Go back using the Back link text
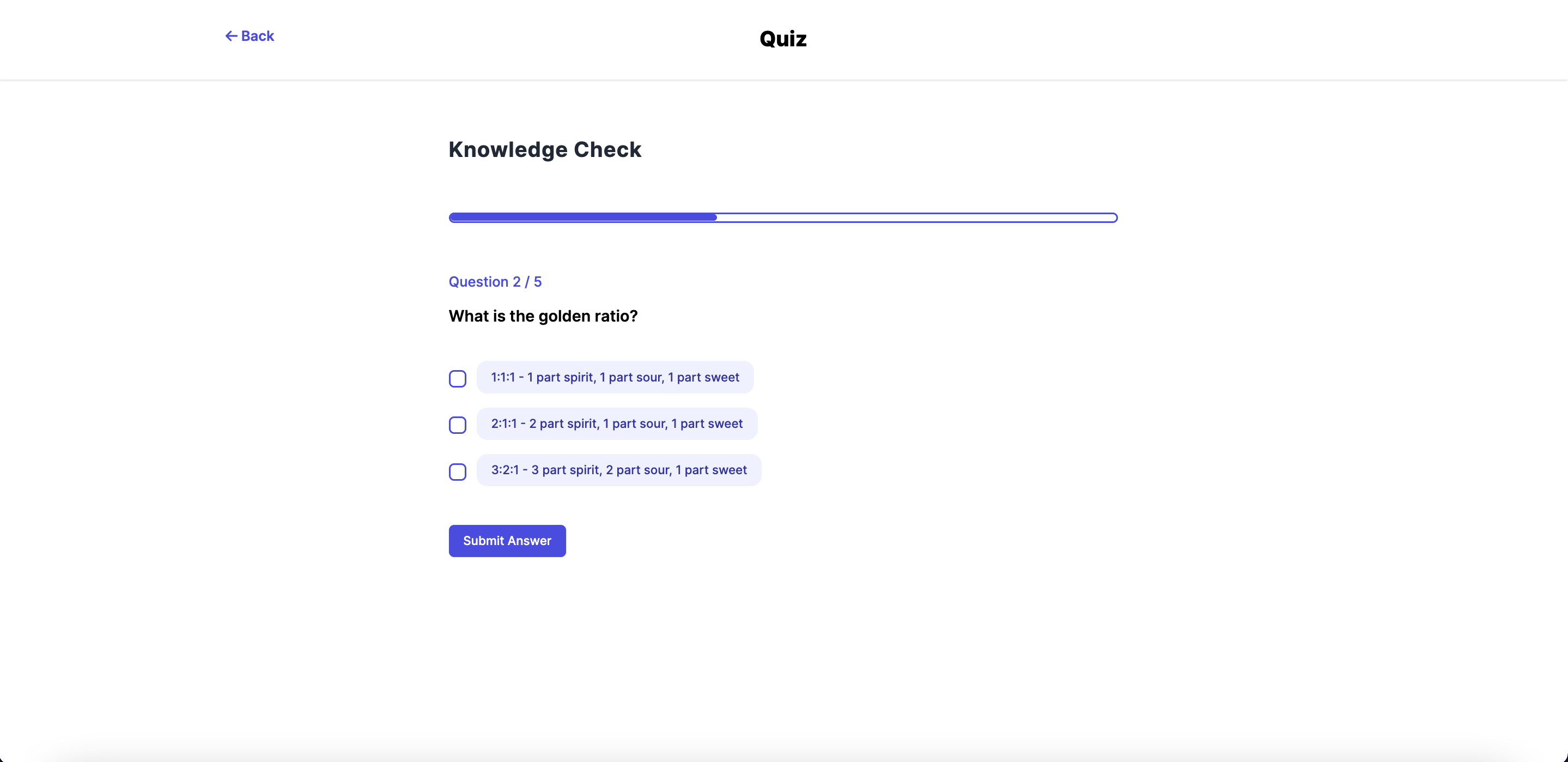This screenshot has height=762, width=1568. tap(258, 37)
